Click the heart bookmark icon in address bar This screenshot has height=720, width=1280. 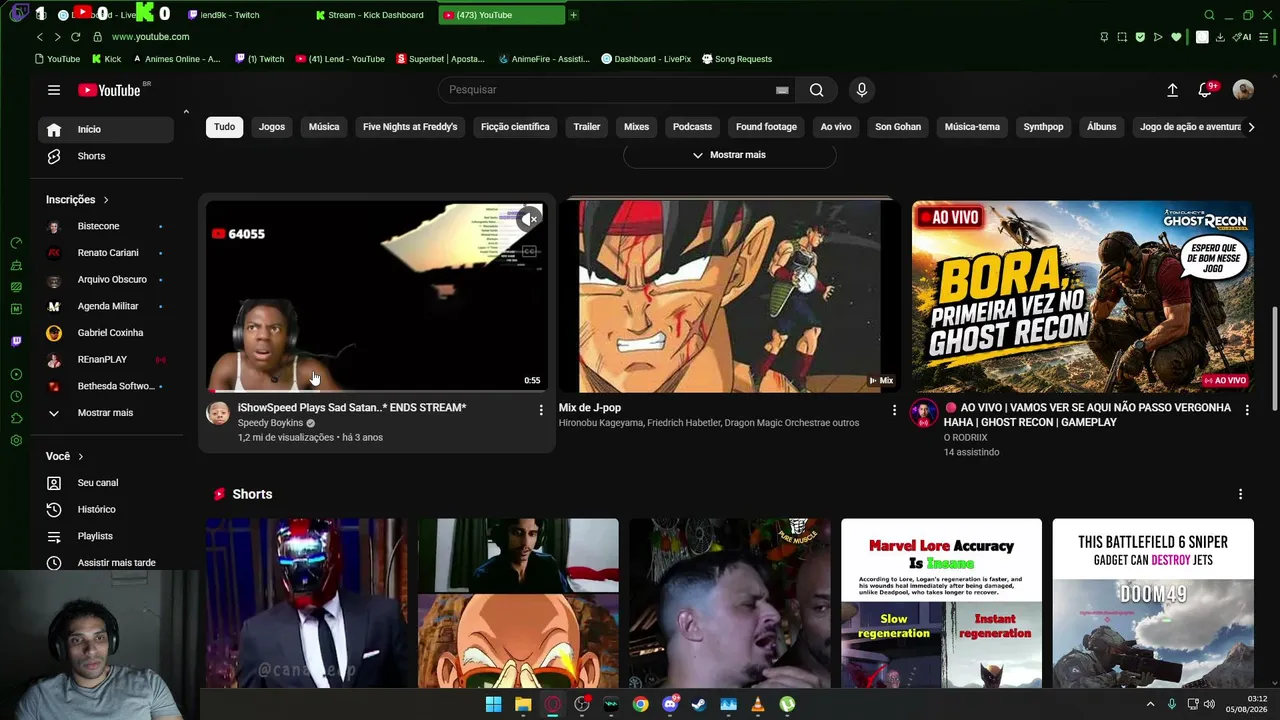[x=1176, y=37]
